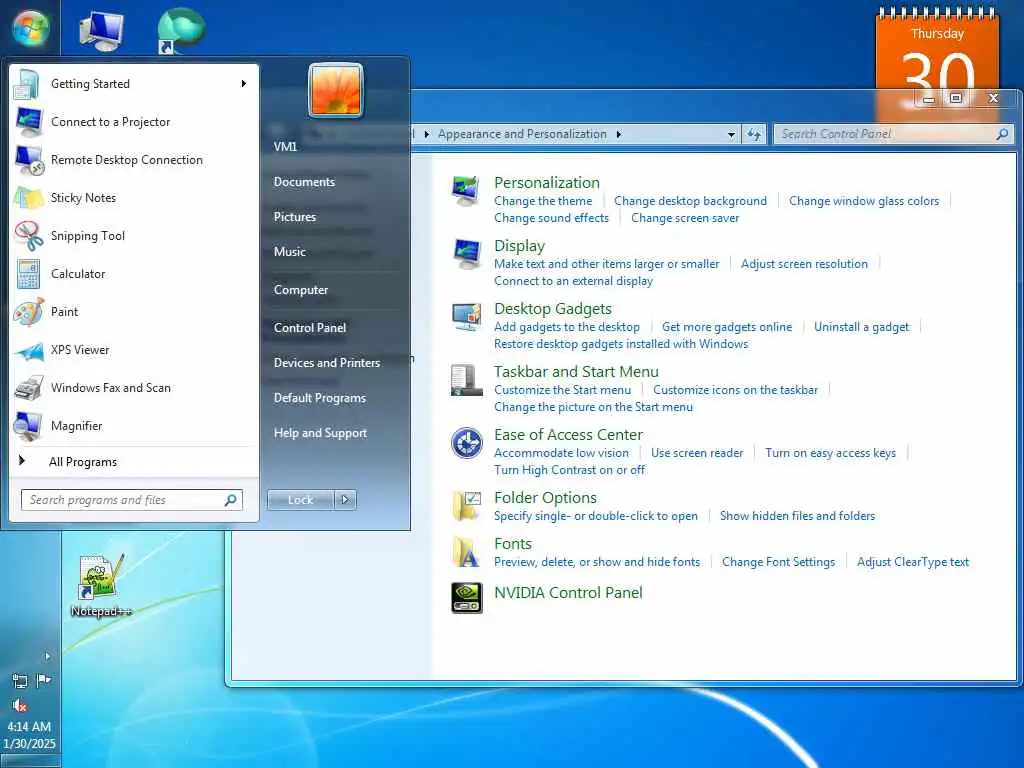
Task: Click the user account picture in Start menu
Action: pos(336,90)
